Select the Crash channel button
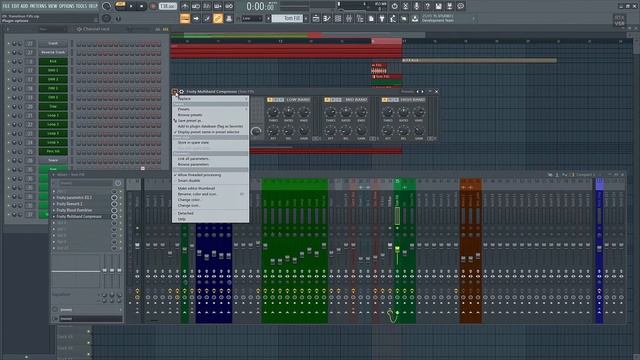This screenshot has width=640, height=360. (53, 43)
